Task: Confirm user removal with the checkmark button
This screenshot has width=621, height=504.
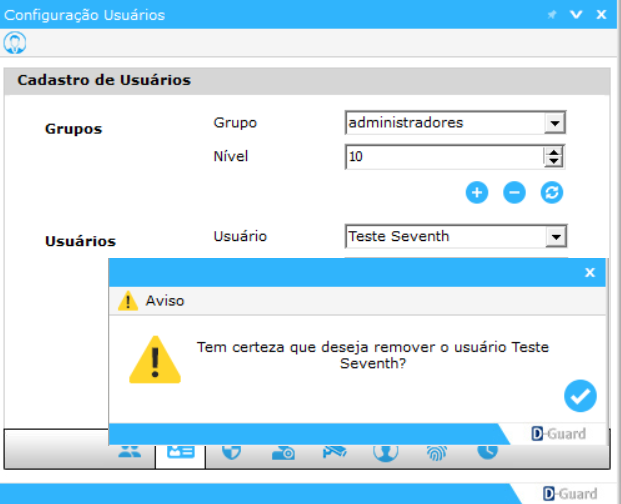Action: [579, 396]
